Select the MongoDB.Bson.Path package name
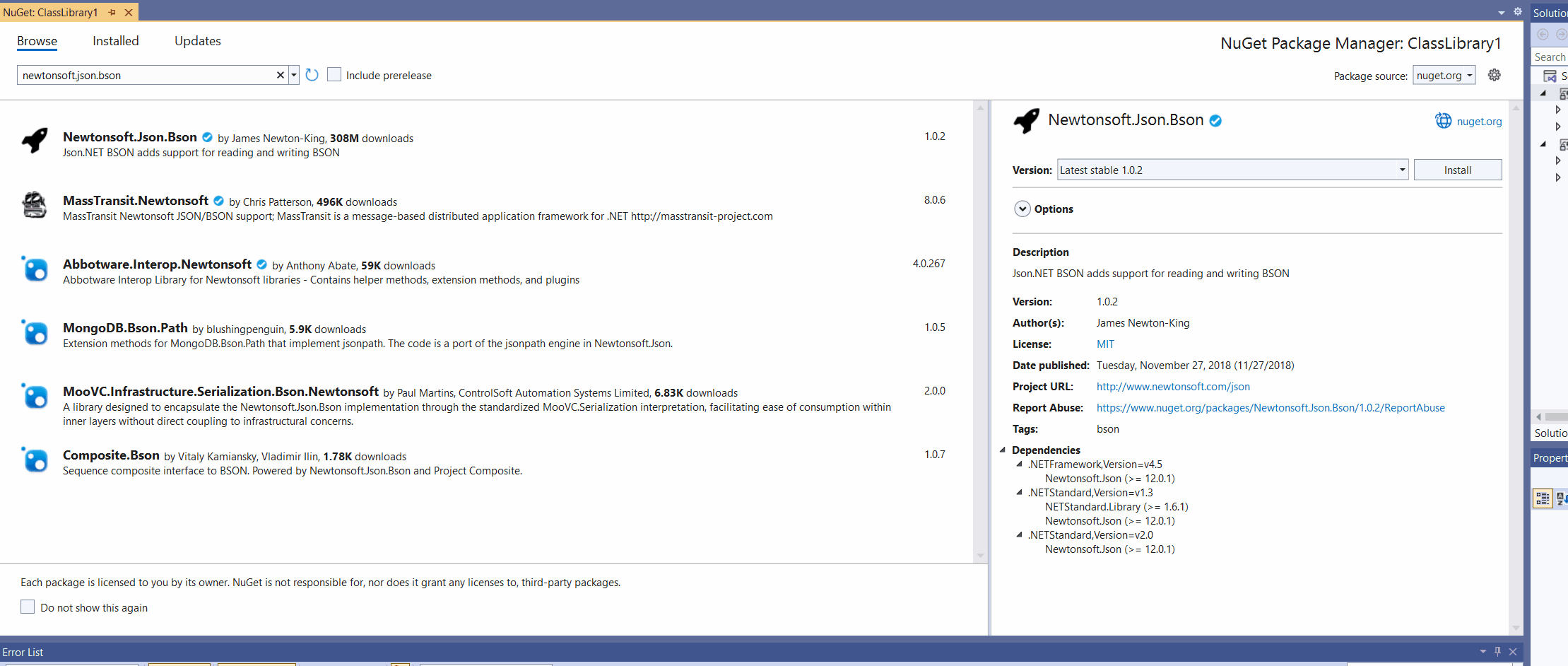 pyautogui.click(x=125, y=327)
